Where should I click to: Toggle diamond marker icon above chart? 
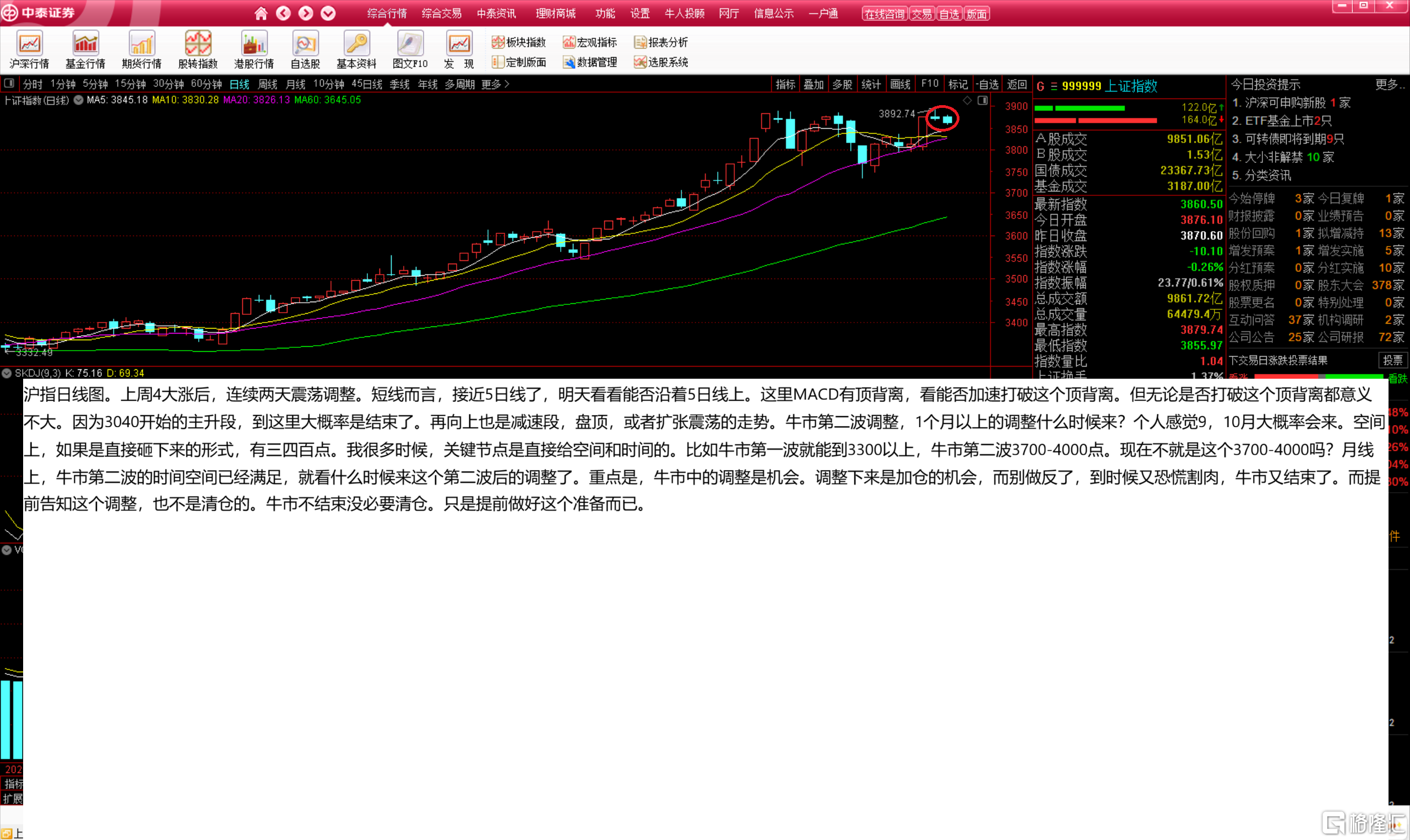coord(967,100)
